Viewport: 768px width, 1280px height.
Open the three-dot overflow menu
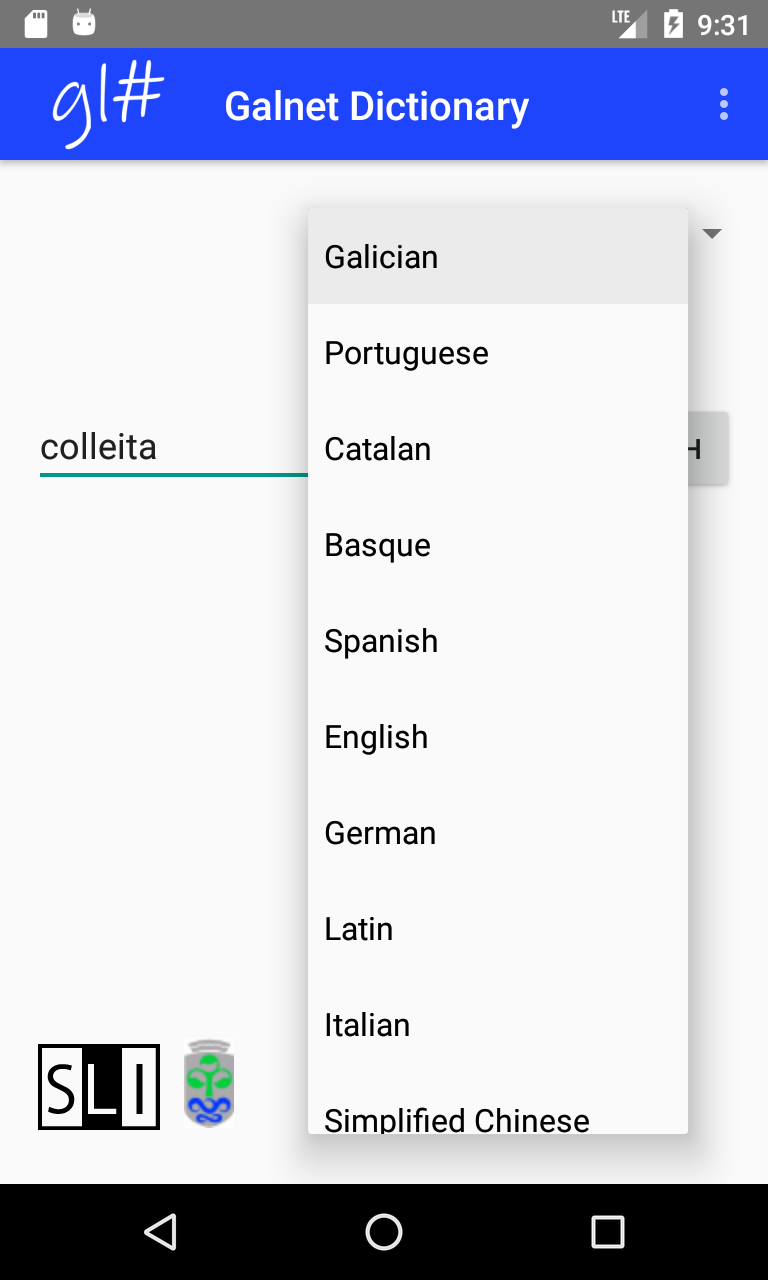click(x=724, y=105)
